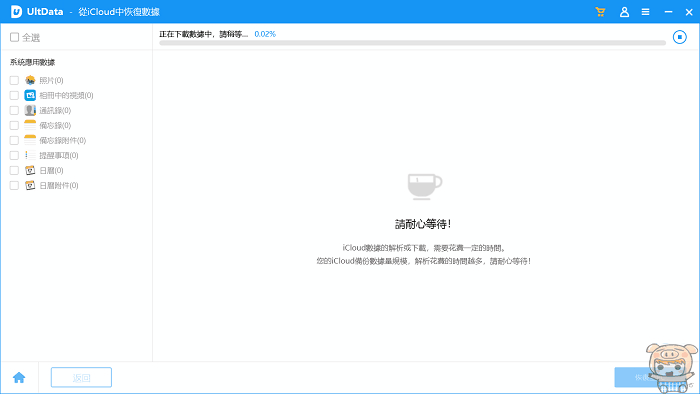Check the 備忘錄(0) checkbox
The width and height of the screenshot is (700, 394).
(x=14, y=125)
